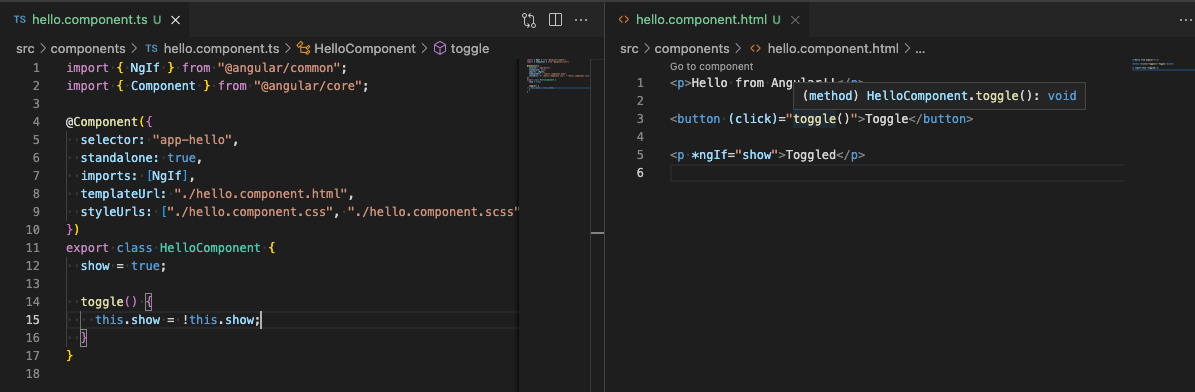Screen dimensions: 1195x392
Task: Click toggle() in the button click binding
Action: point(822,118)
